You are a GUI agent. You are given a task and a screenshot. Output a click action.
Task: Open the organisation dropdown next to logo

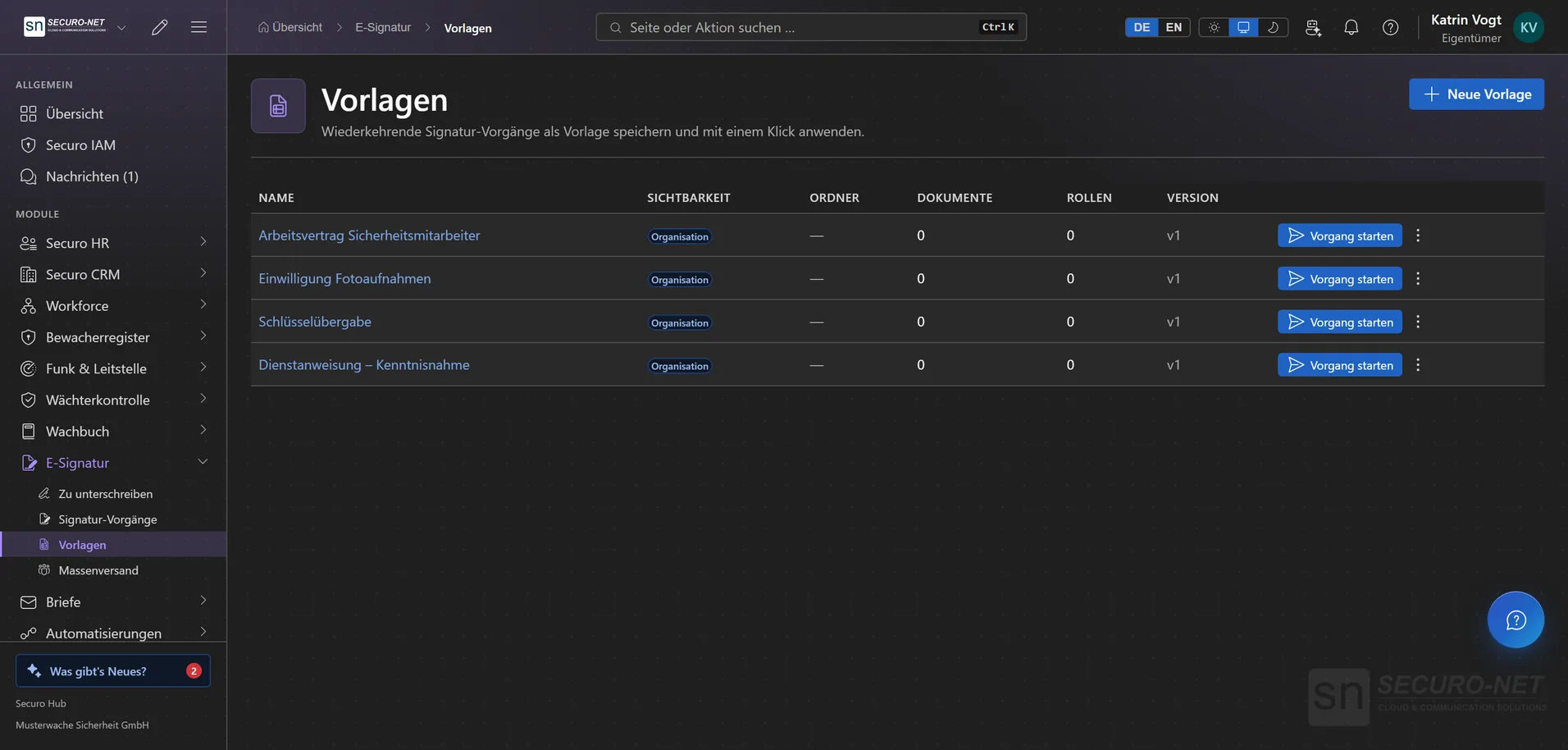click(121, 27)
